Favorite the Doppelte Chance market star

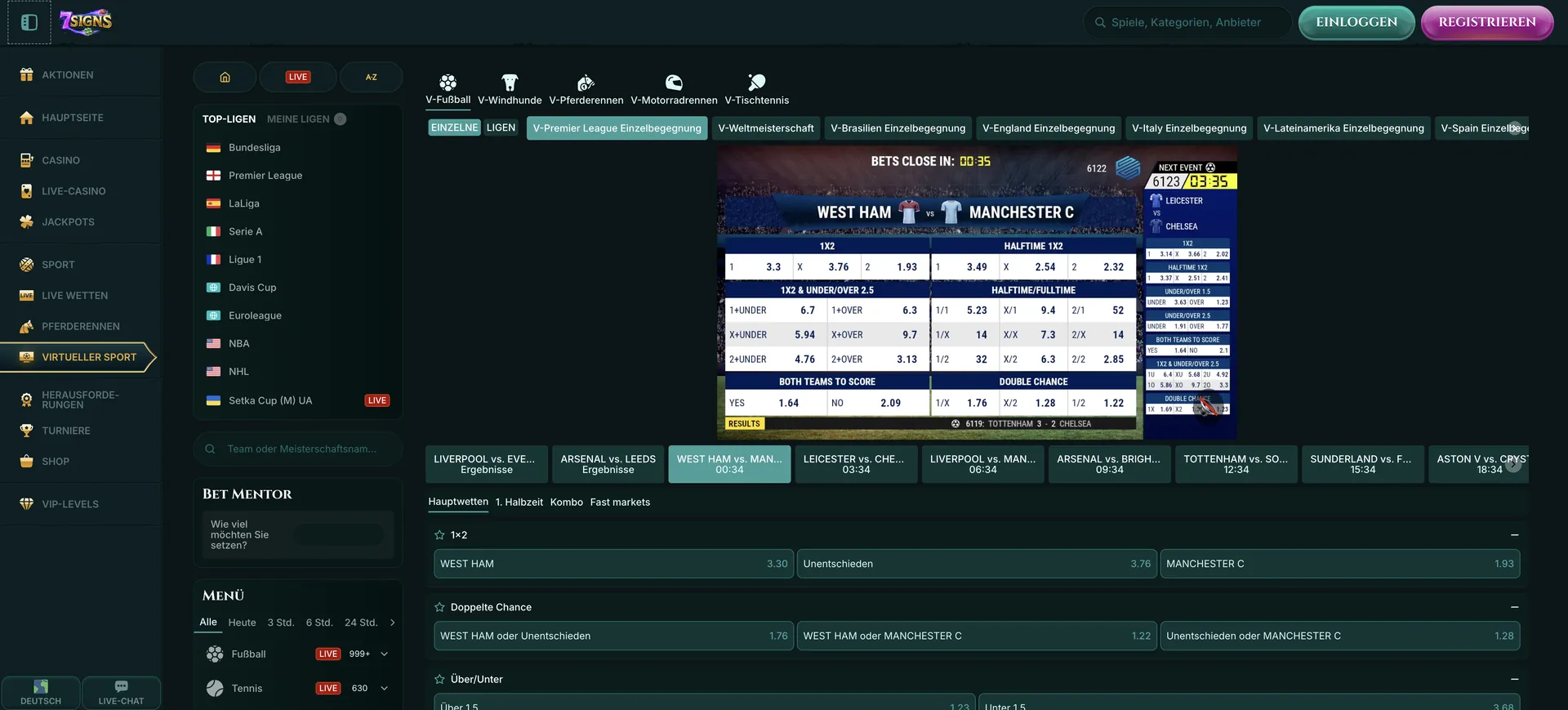(x=439, y=607)
